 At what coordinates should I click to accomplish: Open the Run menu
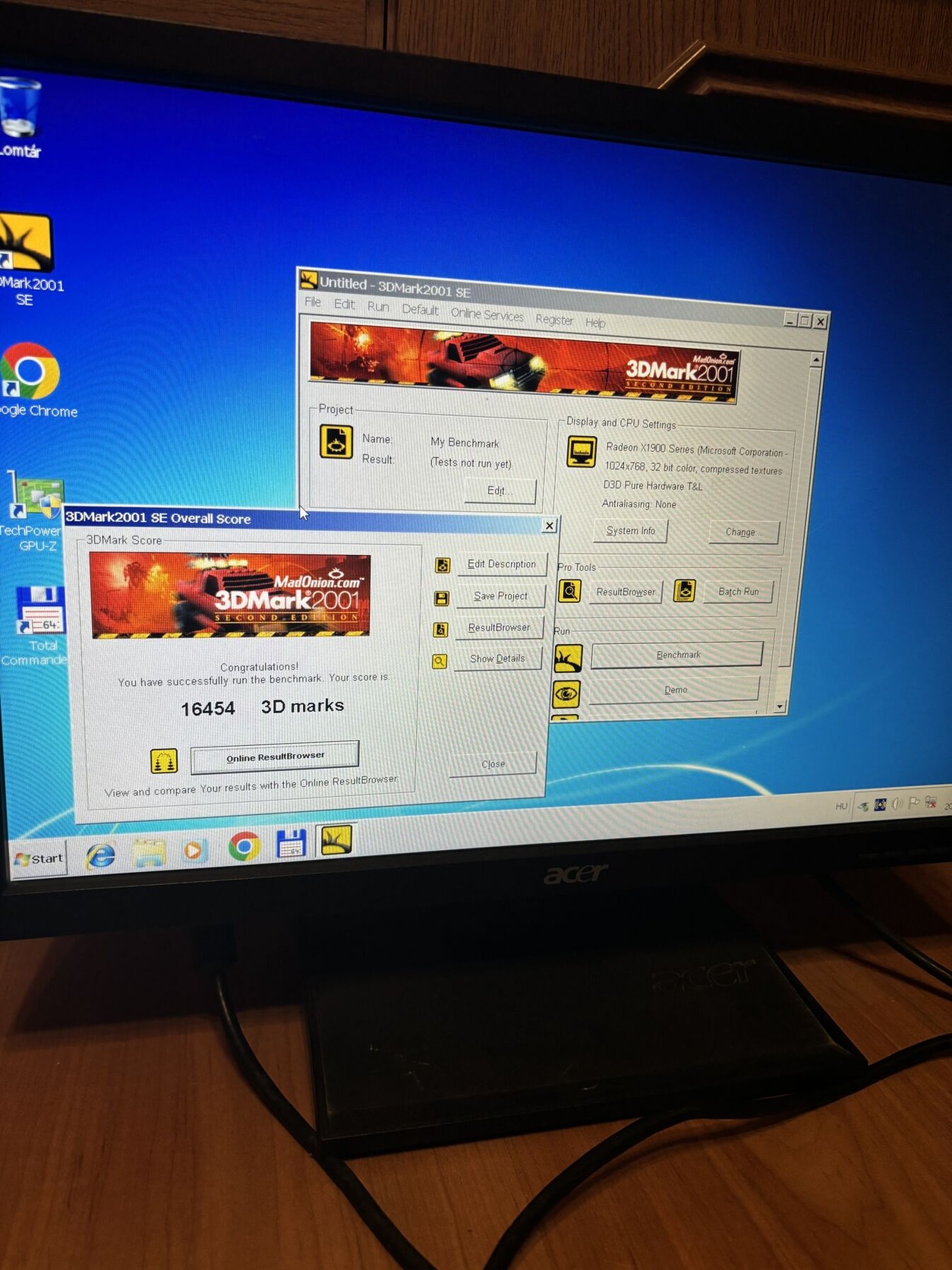[378, 307]
